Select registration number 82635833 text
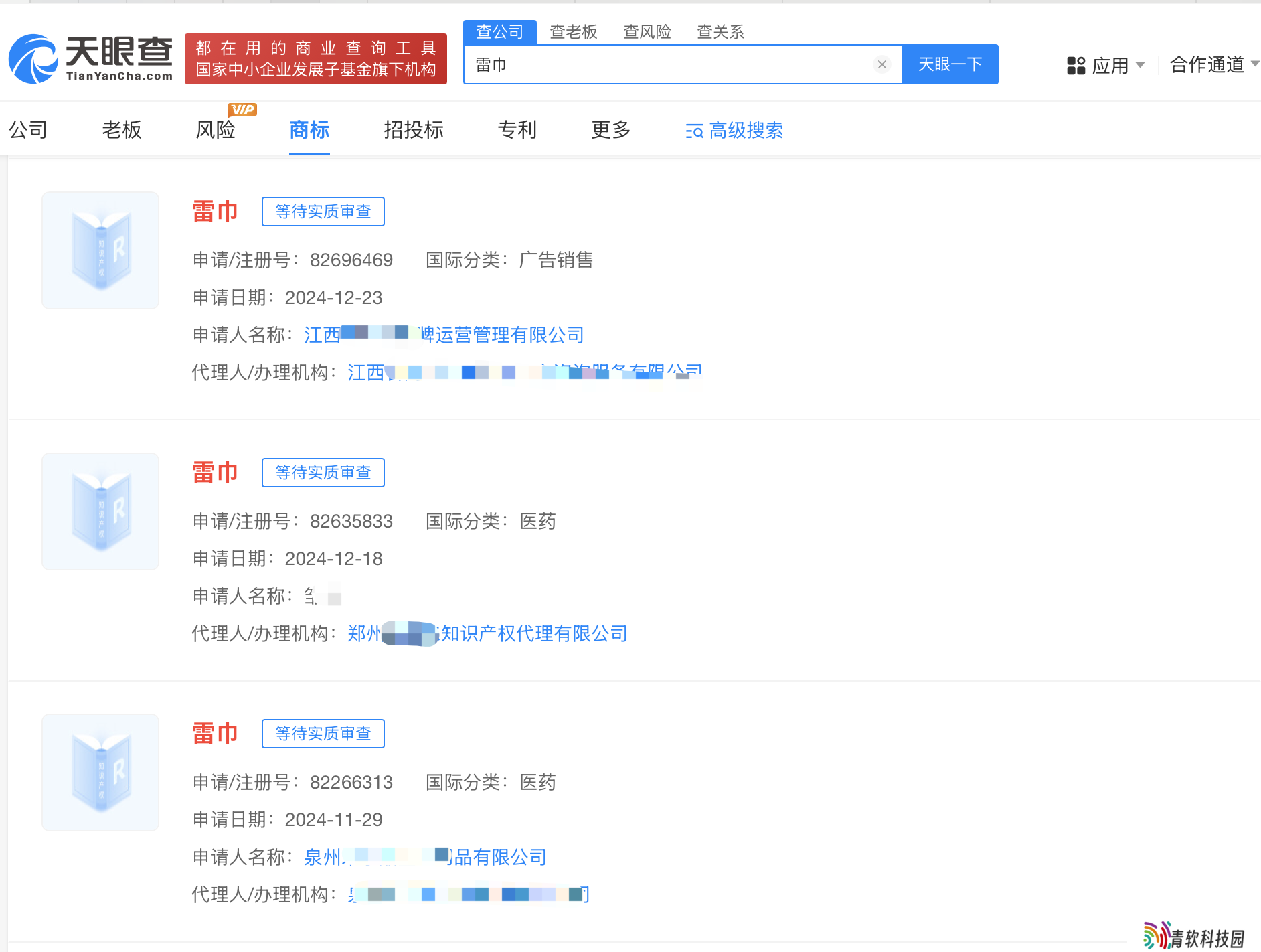 click(351, 521)
